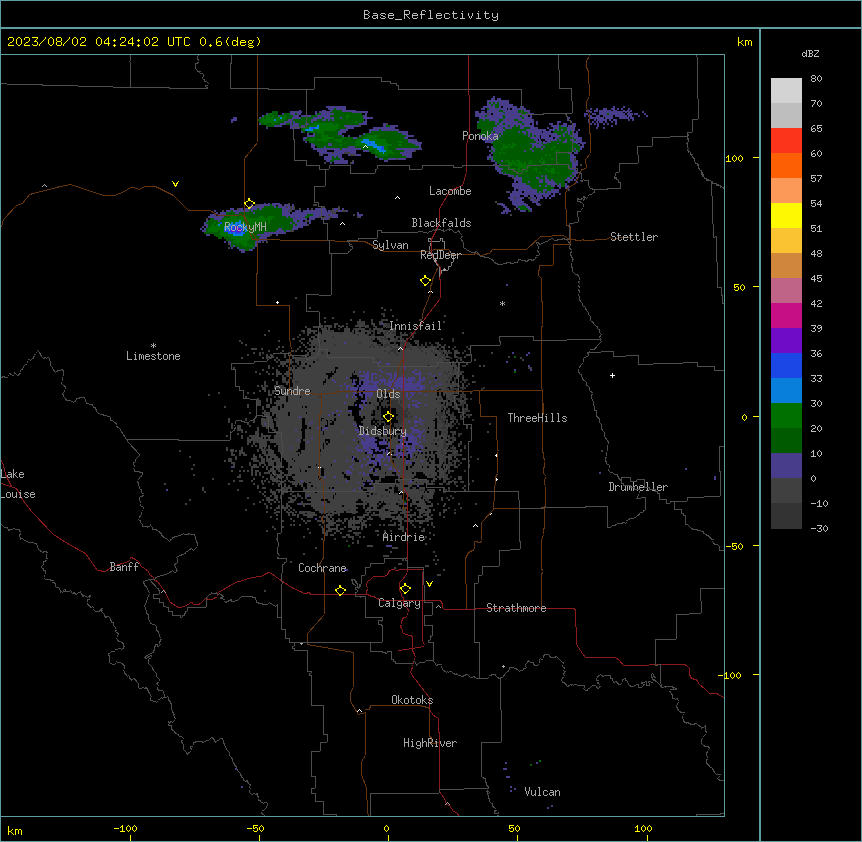Pick the white-gray top swatch near 80
The image size is (862, 842).
[x=786, y=91]
